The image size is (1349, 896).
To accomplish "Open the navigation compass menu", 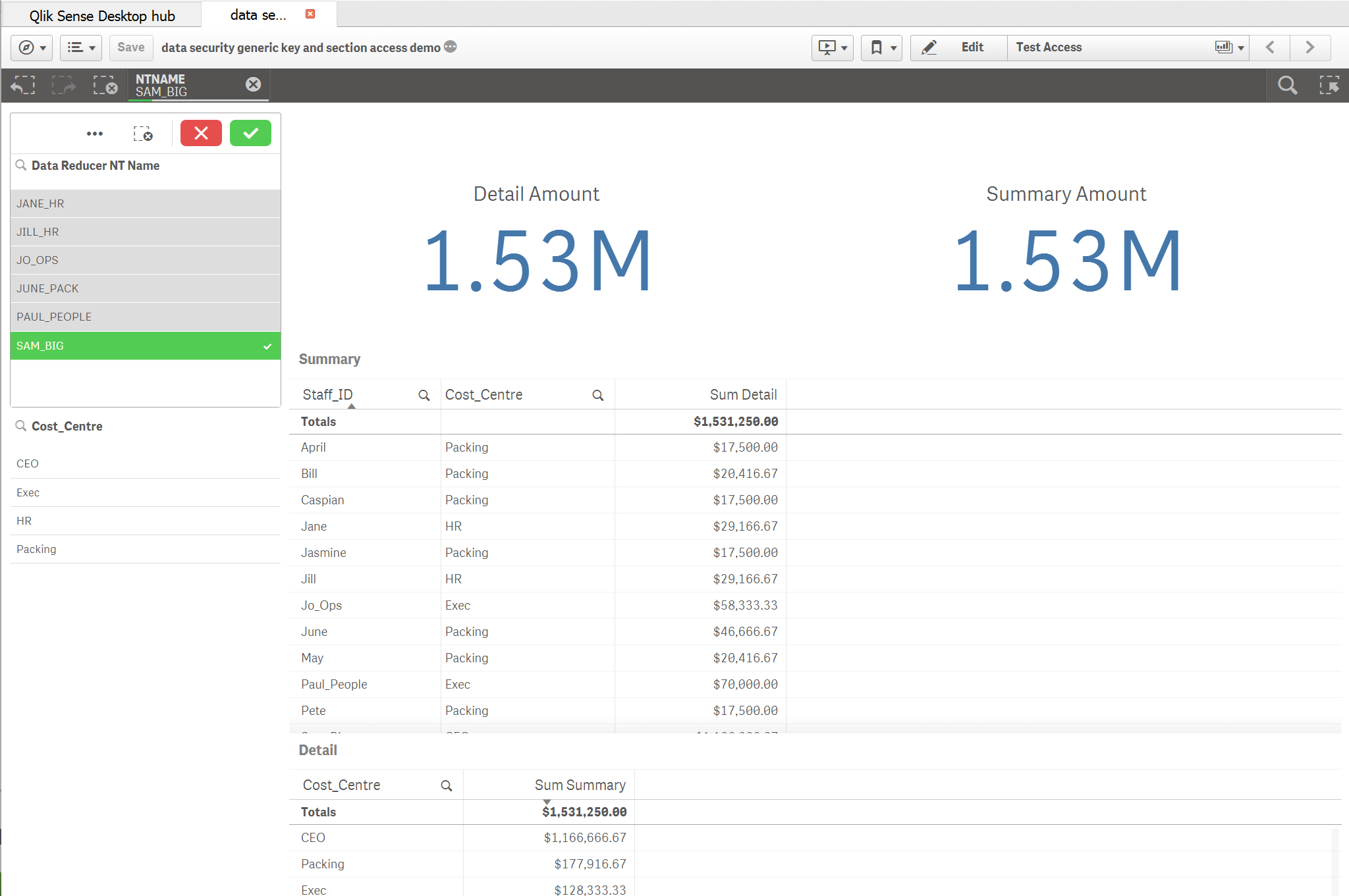I will 32,47.
